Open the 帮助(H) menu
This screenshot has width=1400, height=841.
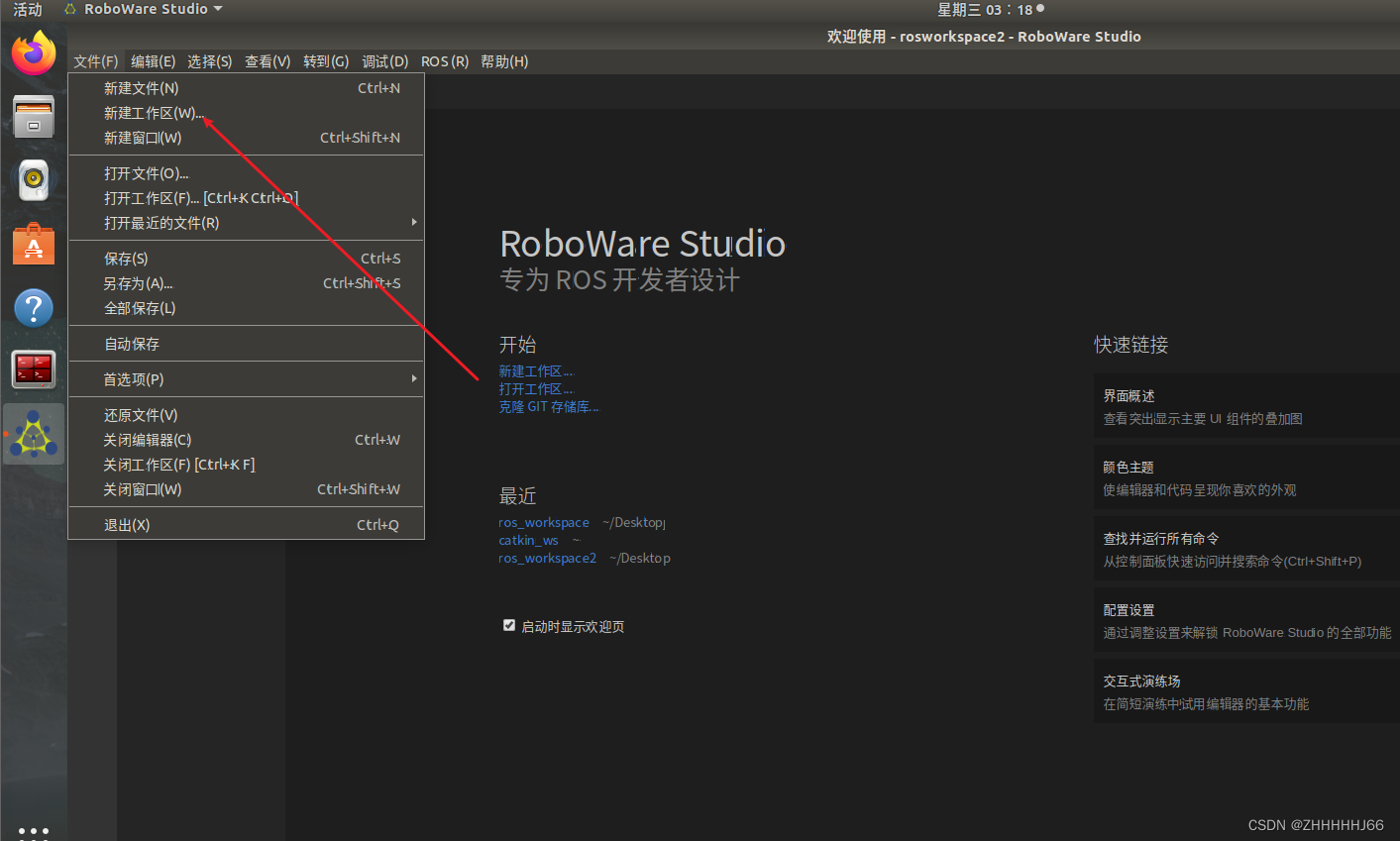tap(504, 61)
